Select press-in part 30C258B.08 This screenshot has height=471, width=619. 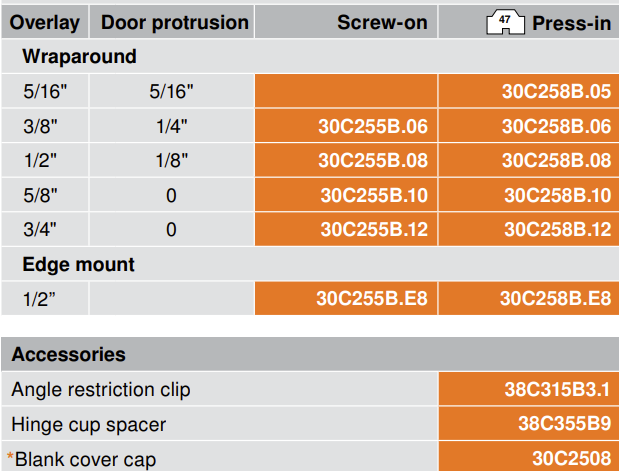[x=555, y=160]
